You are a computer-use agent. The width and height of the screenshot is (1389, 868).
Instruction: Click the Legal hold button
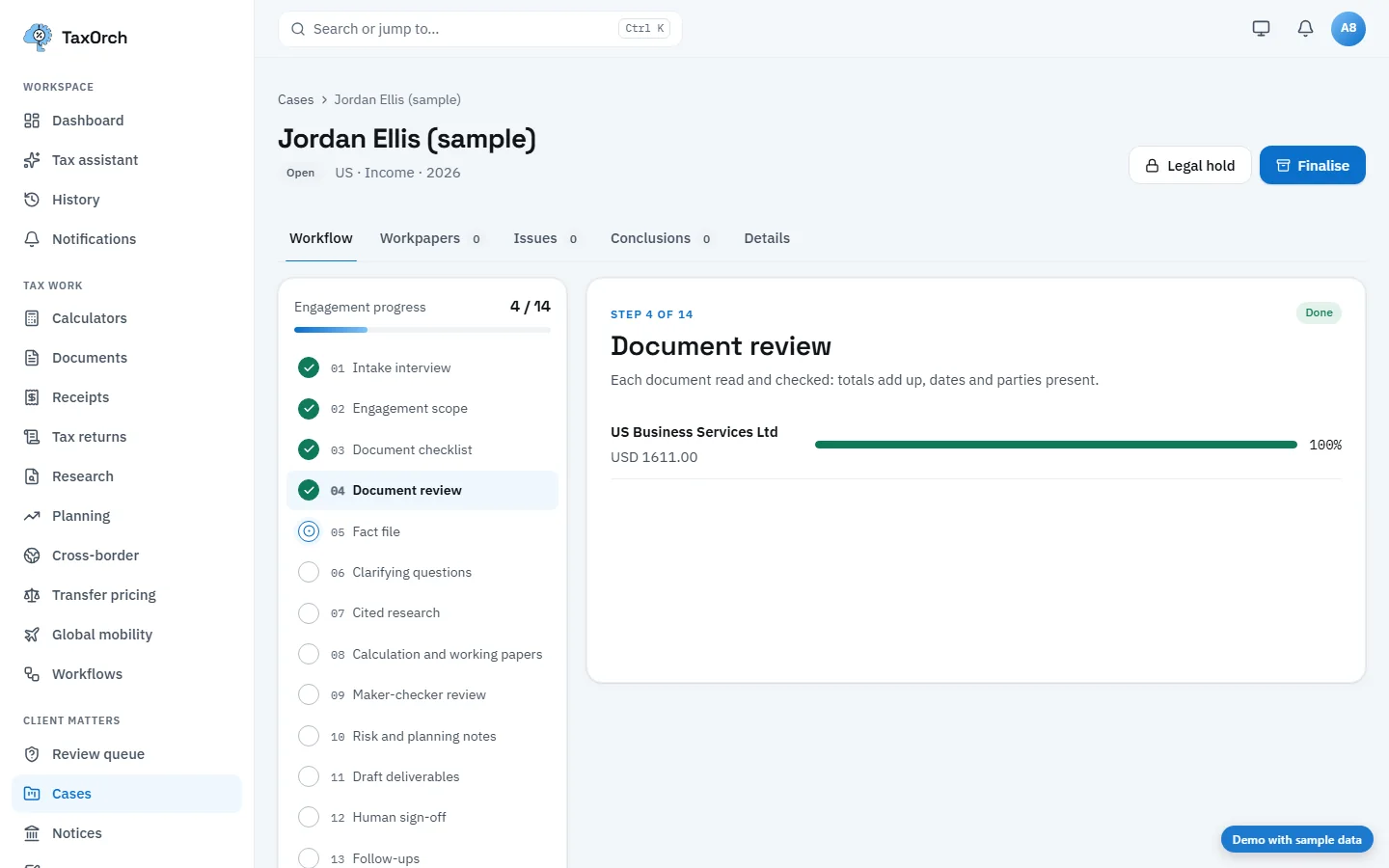(1189, 166)
